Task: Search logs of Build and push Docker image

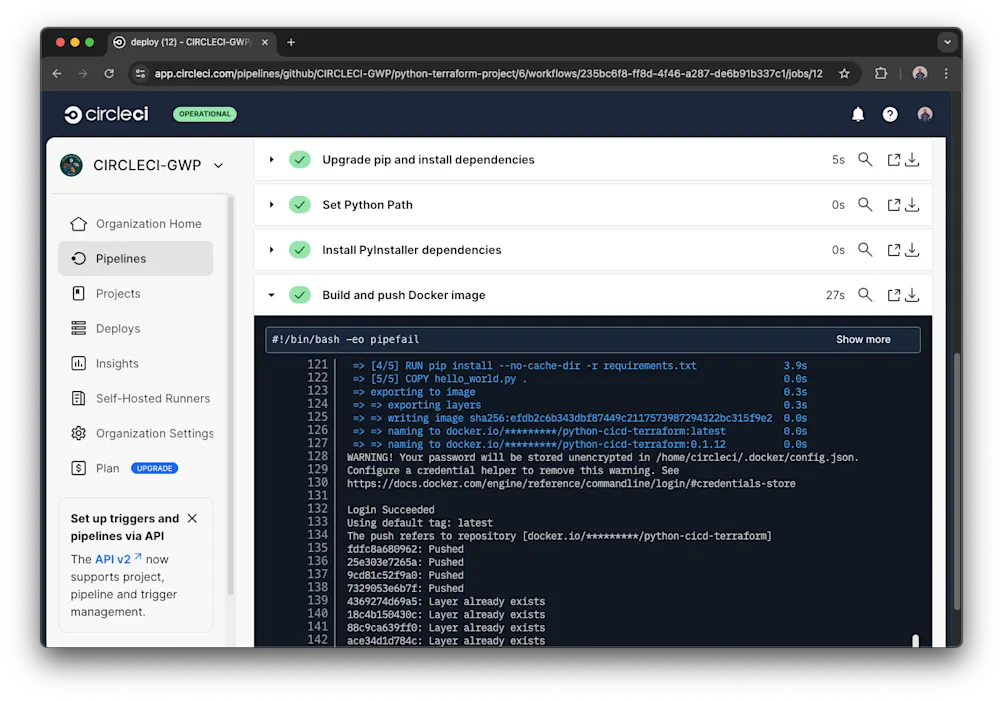Action: pos(864,294)
